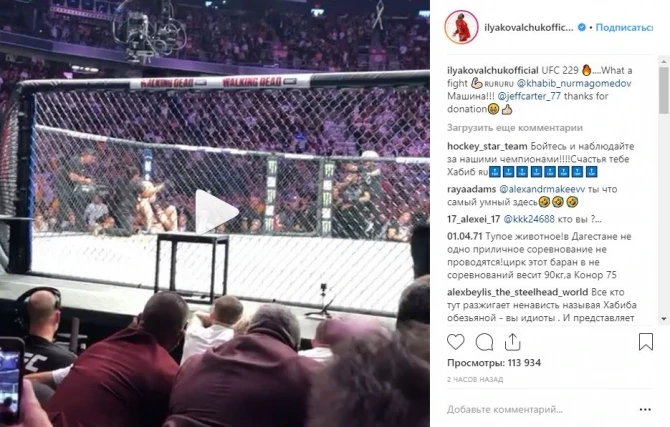Viewport: 670px width, 427px height.
Task: Click scrollbar up arrow in comments
Action: click(664, 62)
